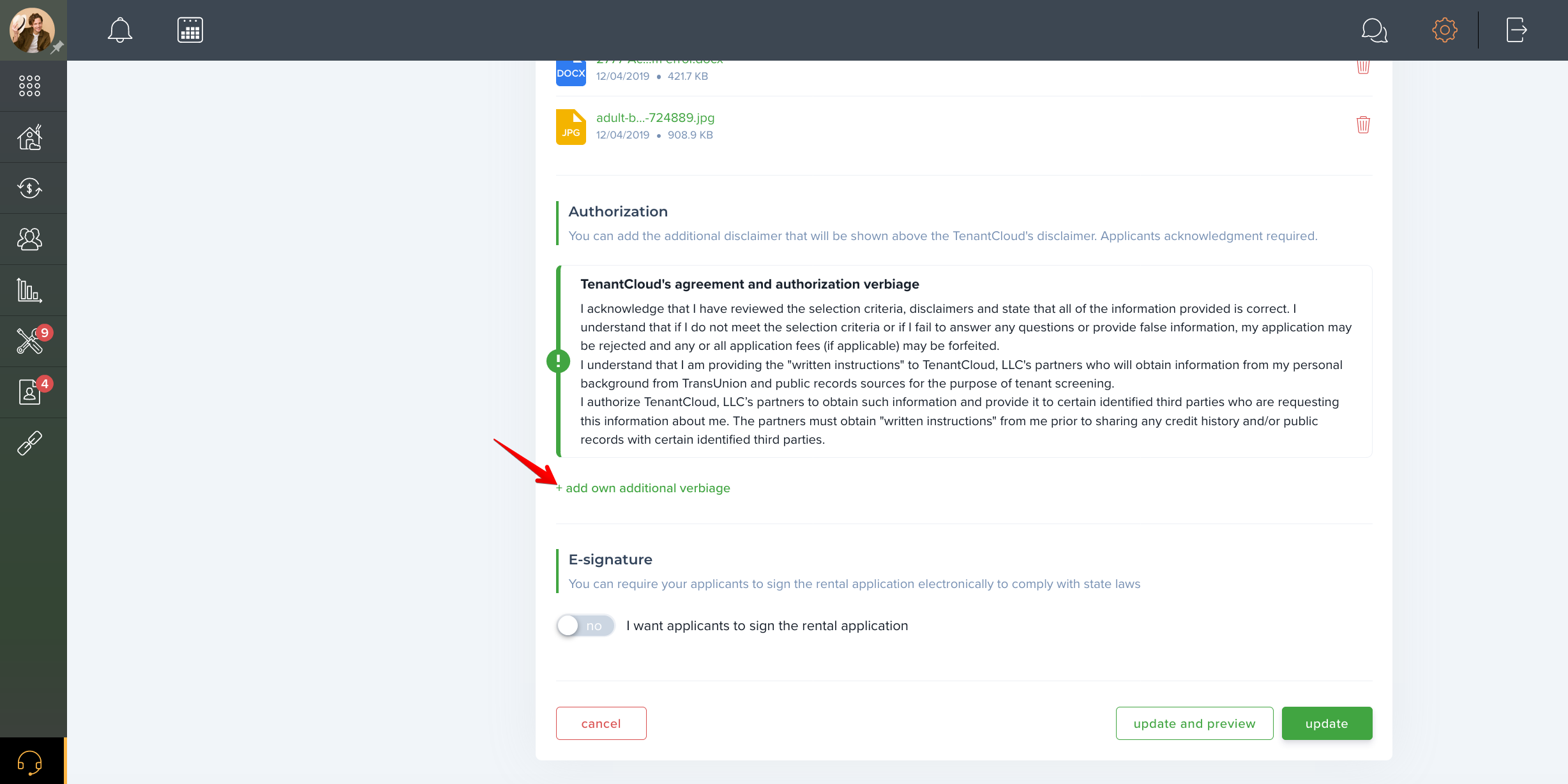Open the support headset icon
The image size is (1568, 784).
coord(29,761)
